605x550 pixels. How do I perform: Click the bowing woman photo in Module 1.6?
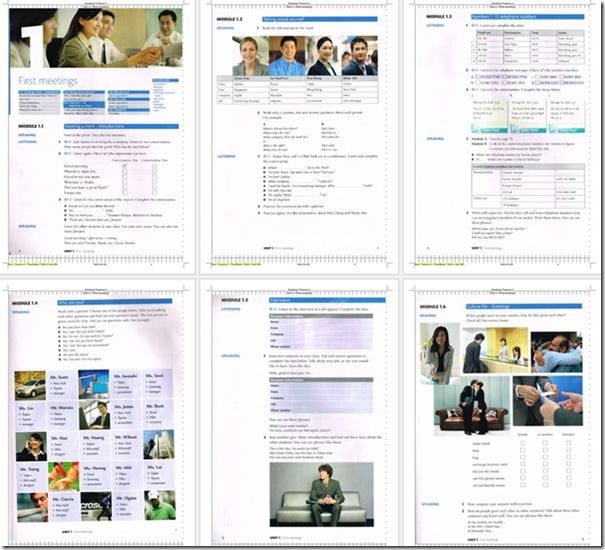click(440, 354)
